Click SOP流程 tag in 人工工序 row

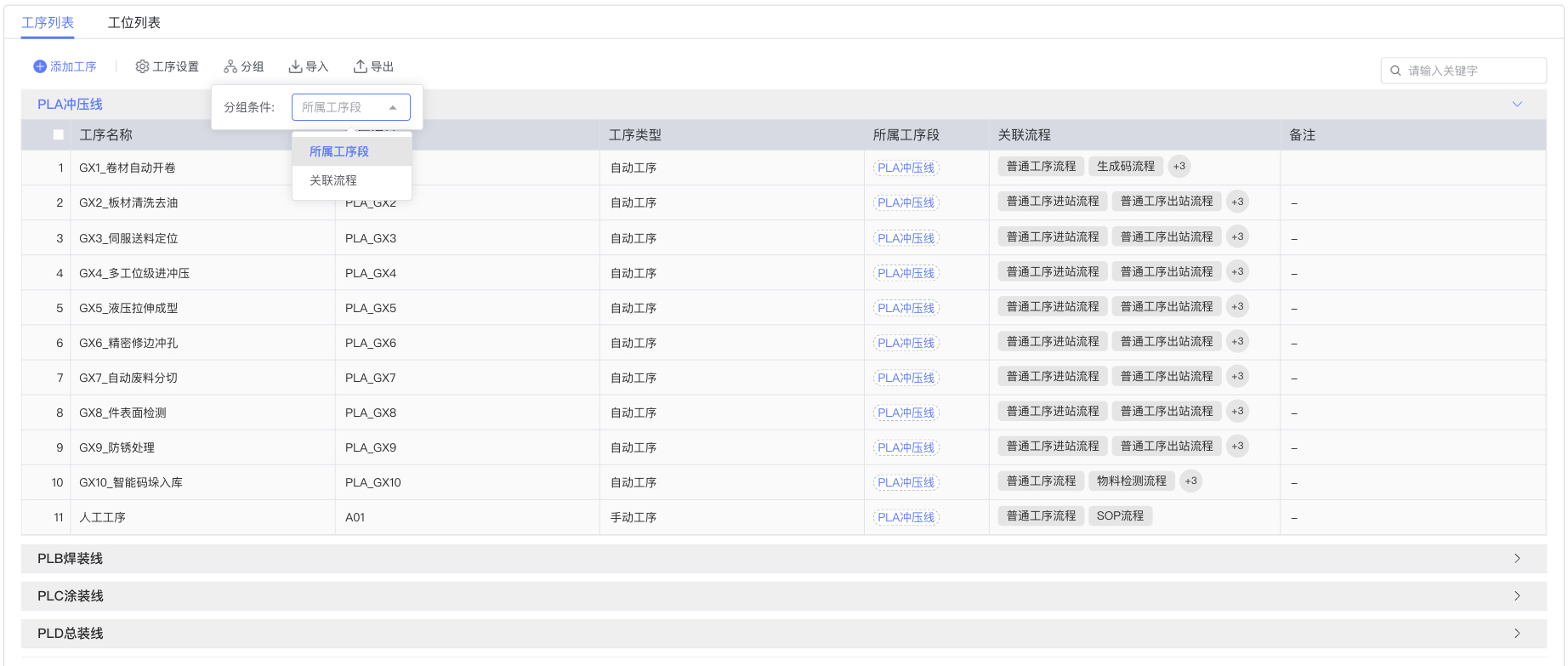(1120, 516)
